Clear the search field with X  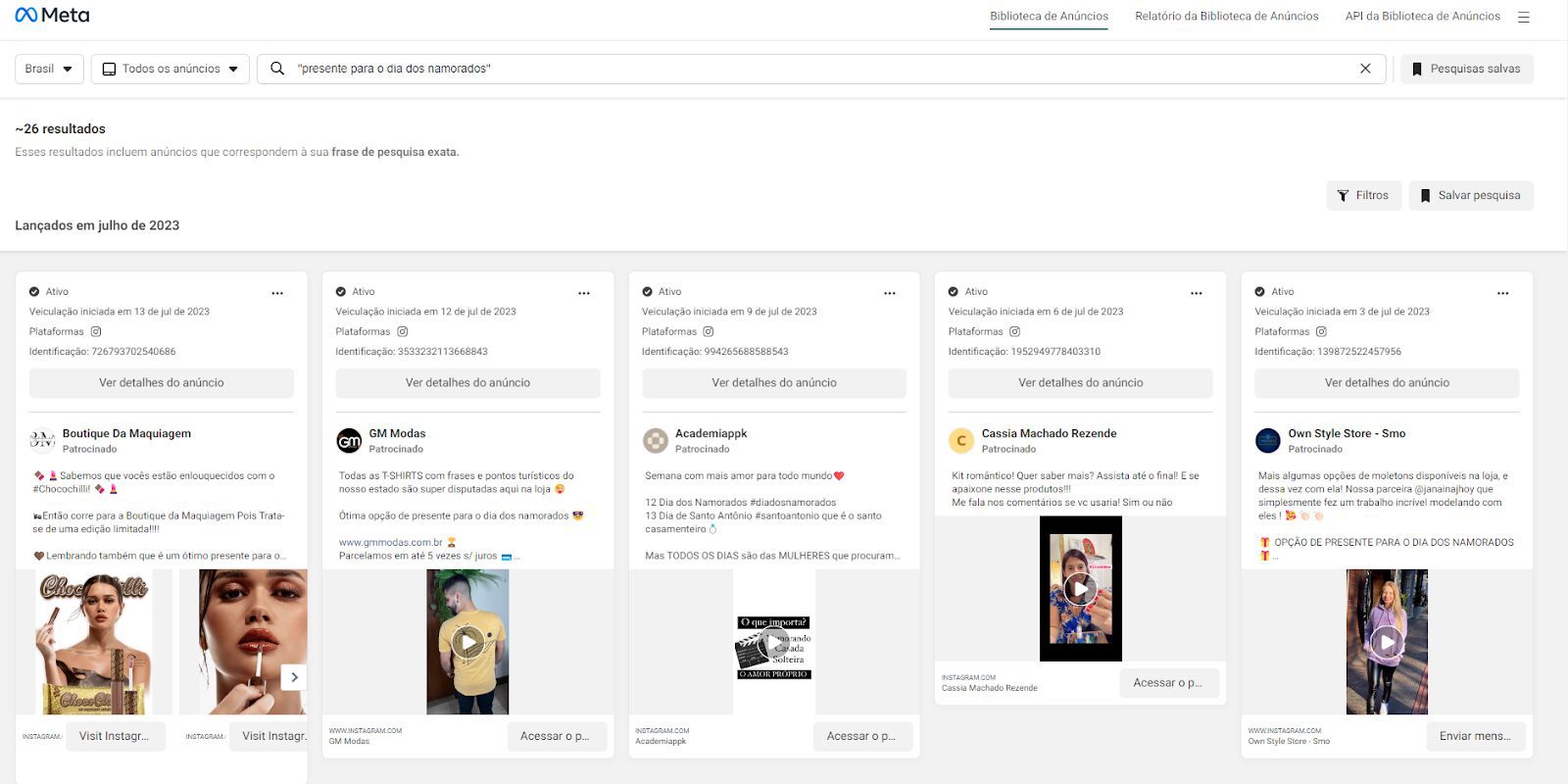(x=1365, y=69)
